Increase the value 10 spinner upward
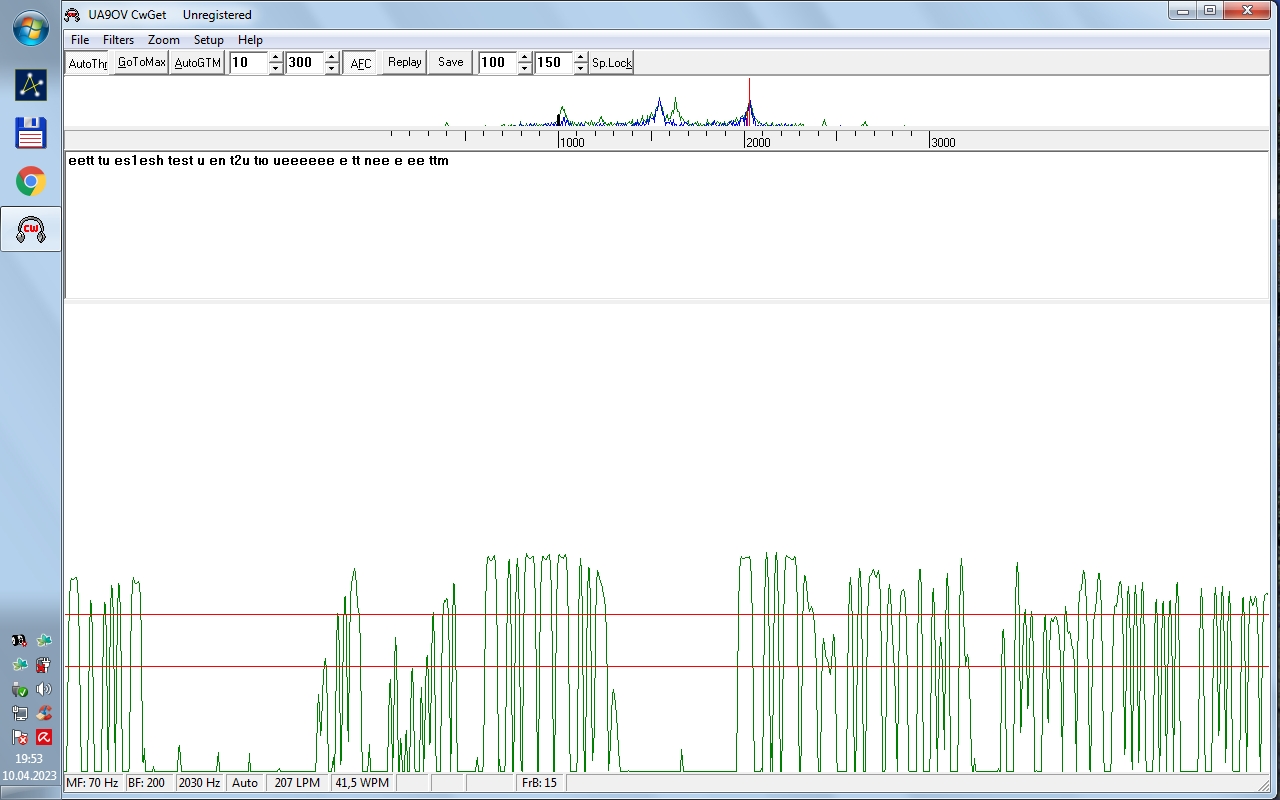The width and height of the screenshot is (1280, 800). point(276,57)
